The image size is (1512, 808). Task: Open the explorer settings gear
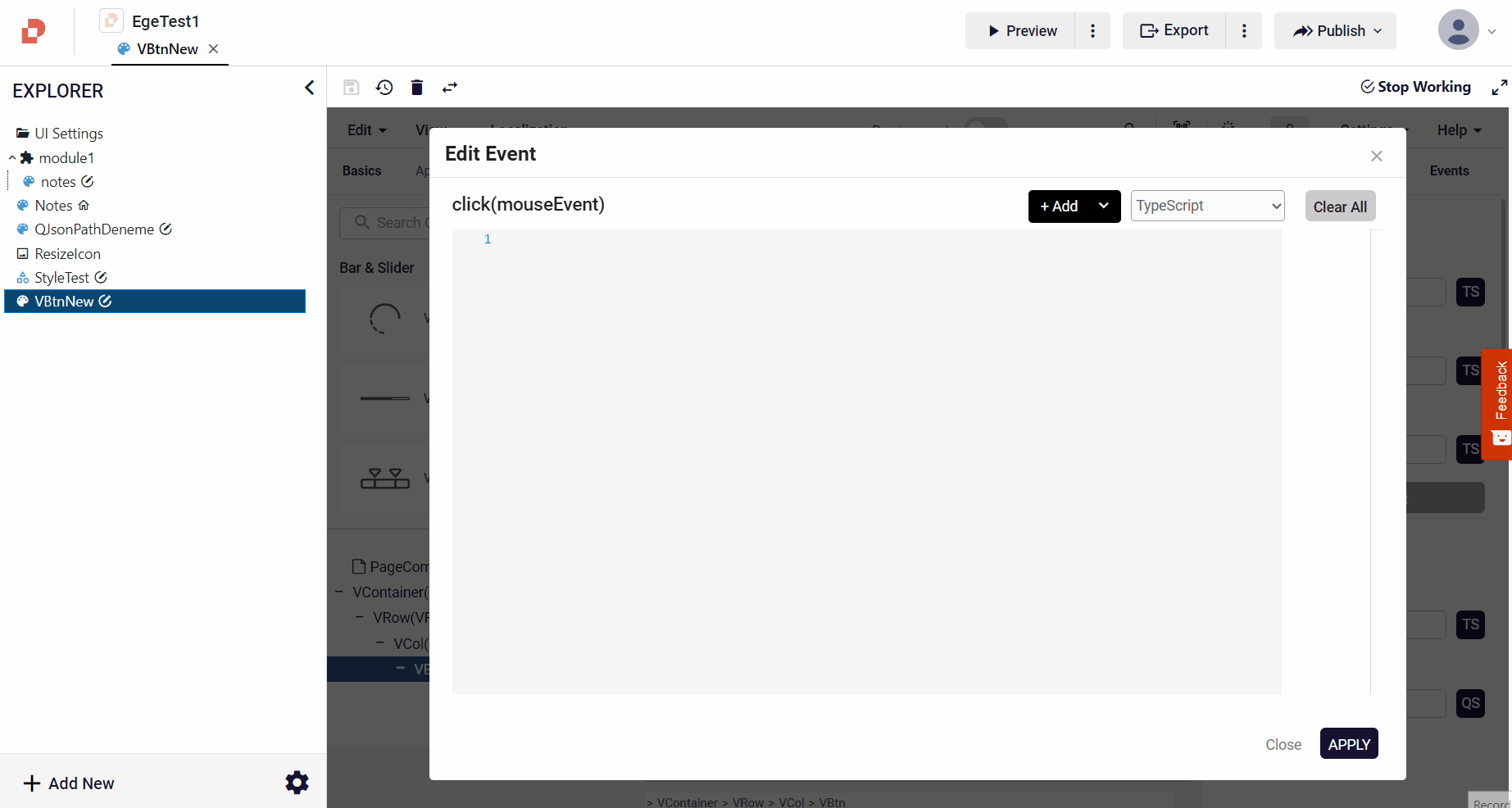coord(297,783)
